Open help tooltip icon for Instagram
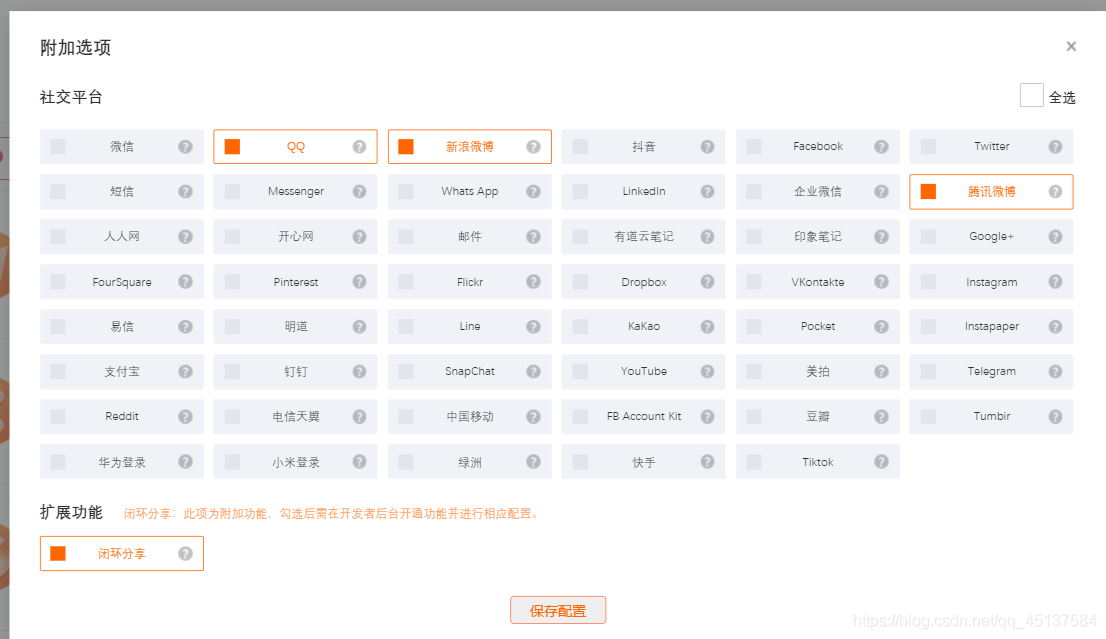 pyautogui.click(x=1055, y=281)
